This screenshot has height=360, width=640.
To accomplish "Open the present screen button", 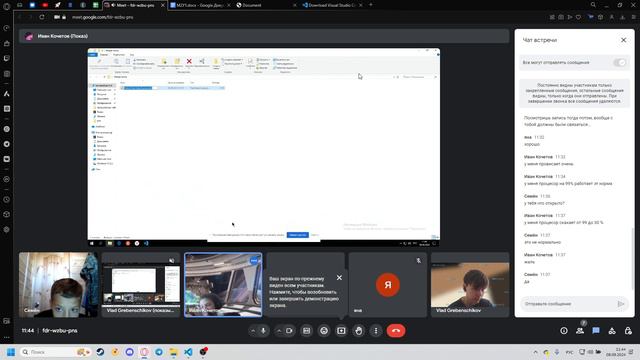I will coord(341,331).
